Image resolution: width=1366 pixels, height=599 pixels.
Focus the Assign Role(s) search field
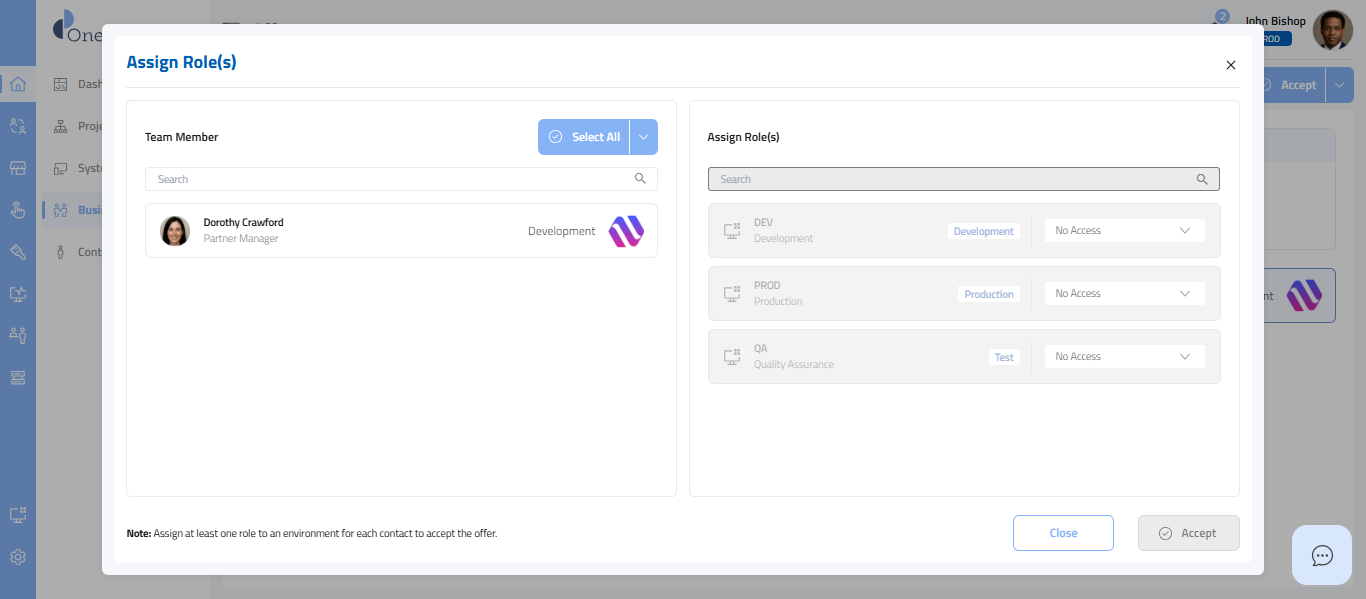click(x=950, y=179)
